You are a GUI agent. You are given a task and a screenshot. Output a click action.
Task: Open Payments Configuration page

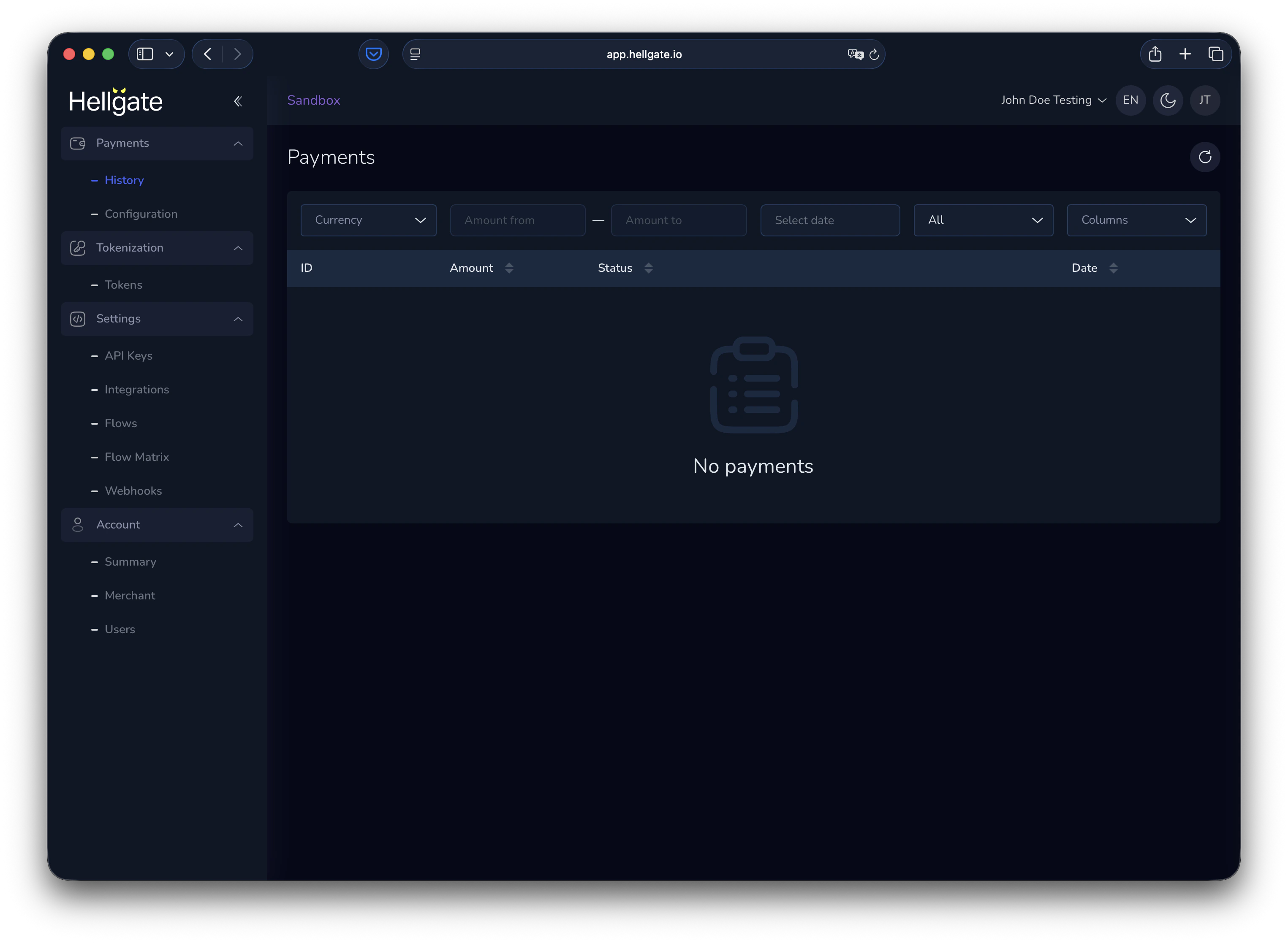point(141,214)
